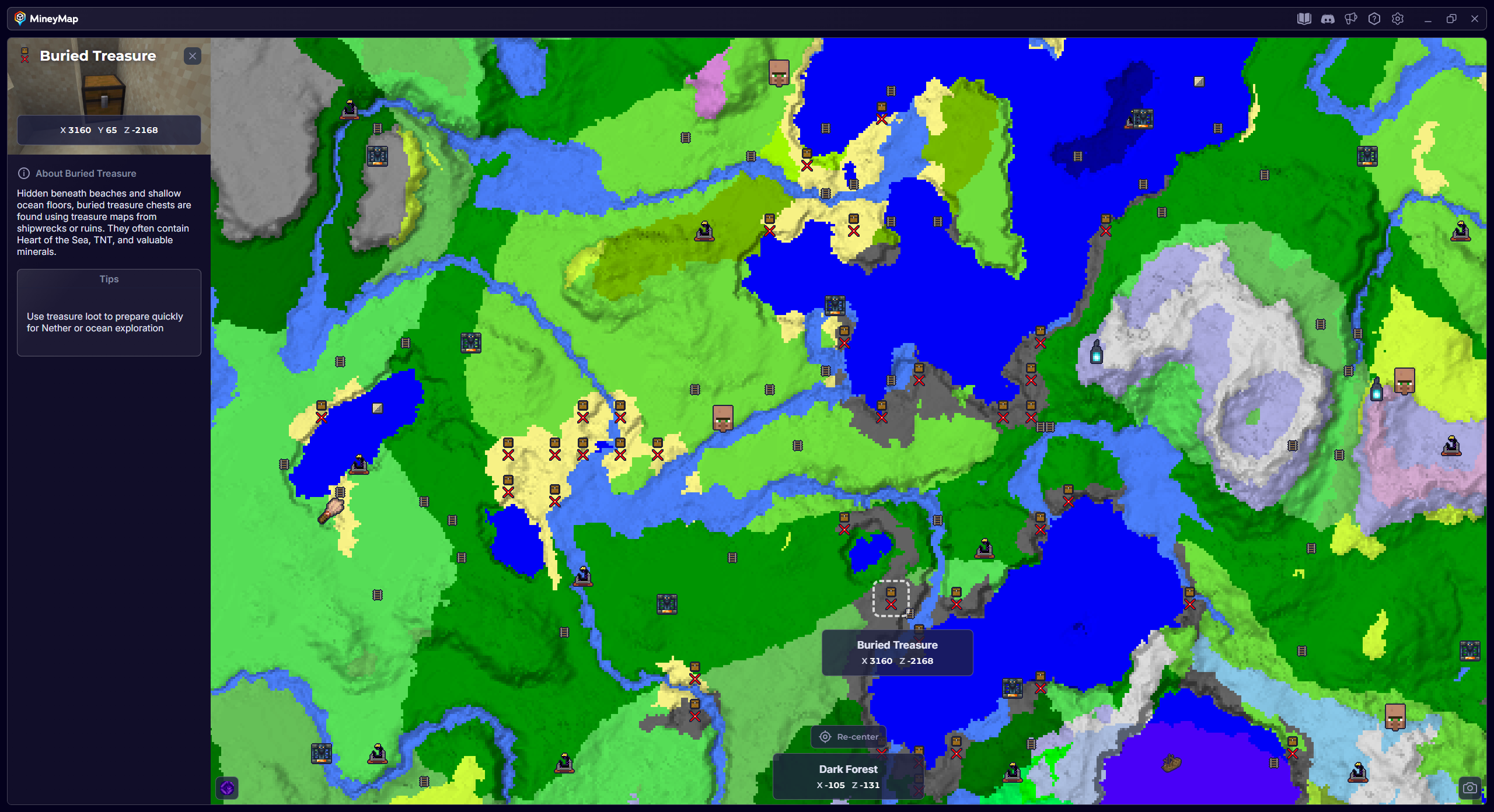Select the lantern marker beside the village head
Image resolution: width=1494 pixels, height=812 pixels.
(x=1377, y=390)
